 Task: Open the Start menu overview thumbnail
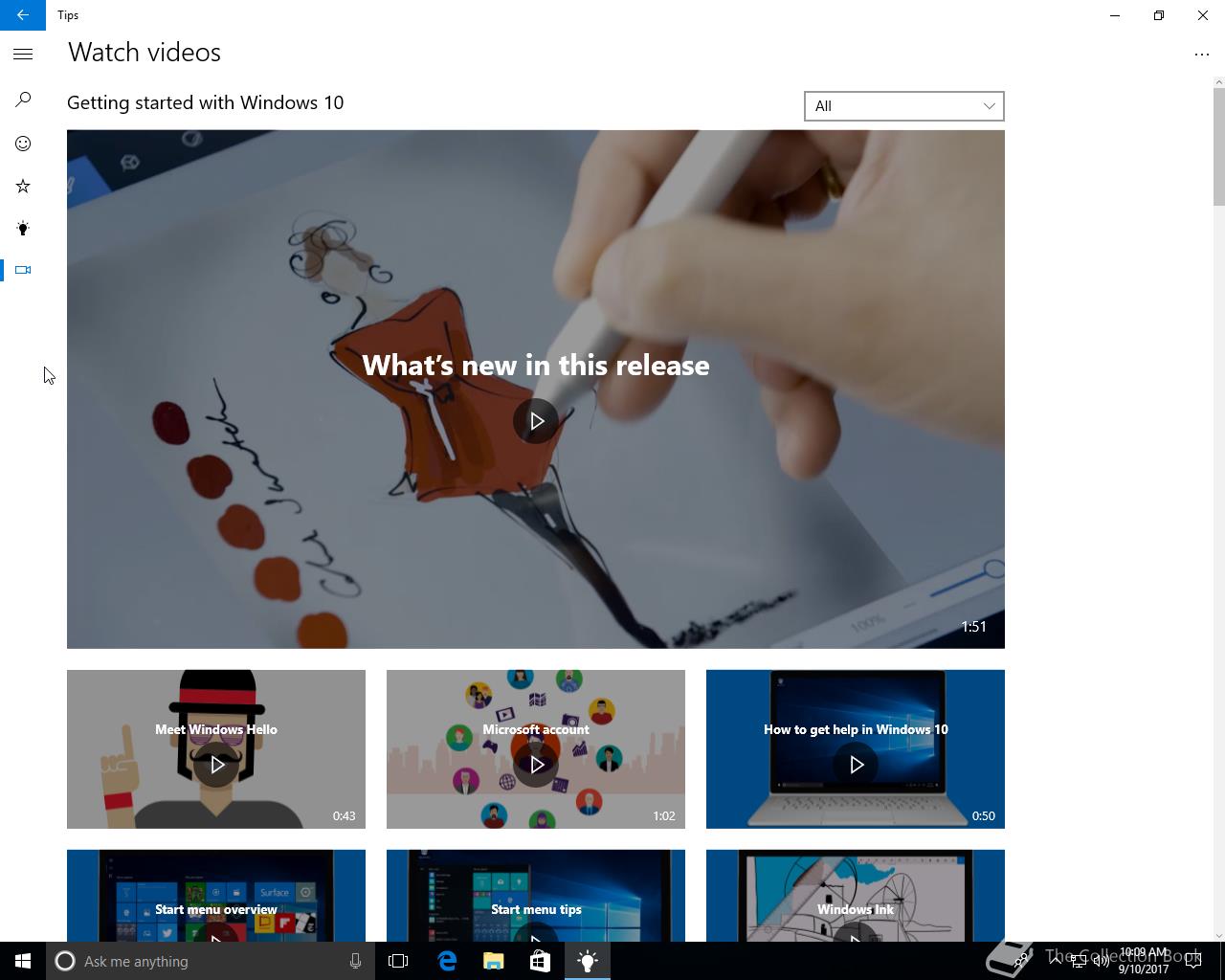point(216,896)
